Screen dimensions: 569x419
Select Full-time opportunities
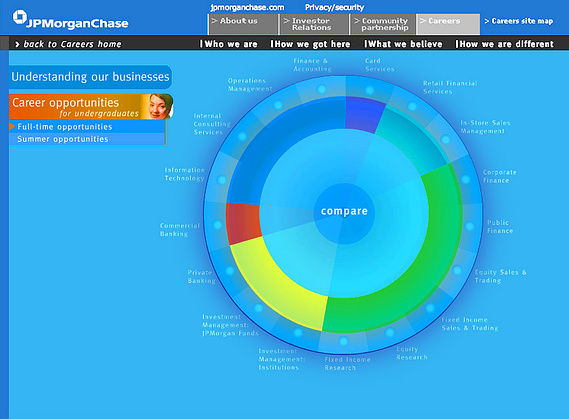point(87,127)
